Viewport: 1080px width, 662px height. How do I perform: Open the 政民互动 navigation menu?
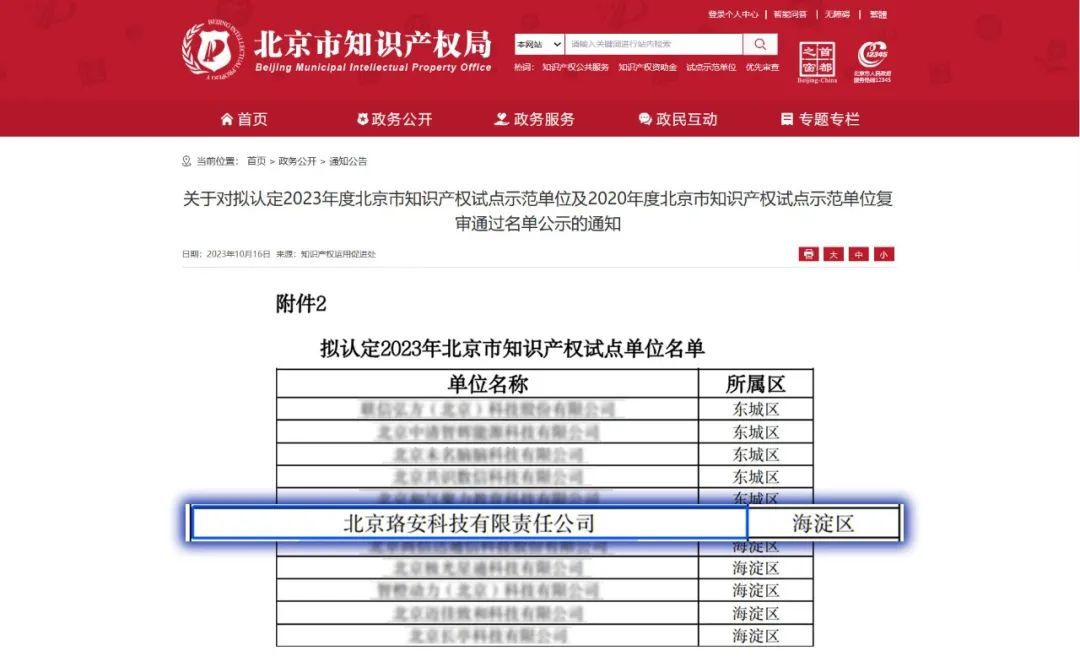(678, 119)
